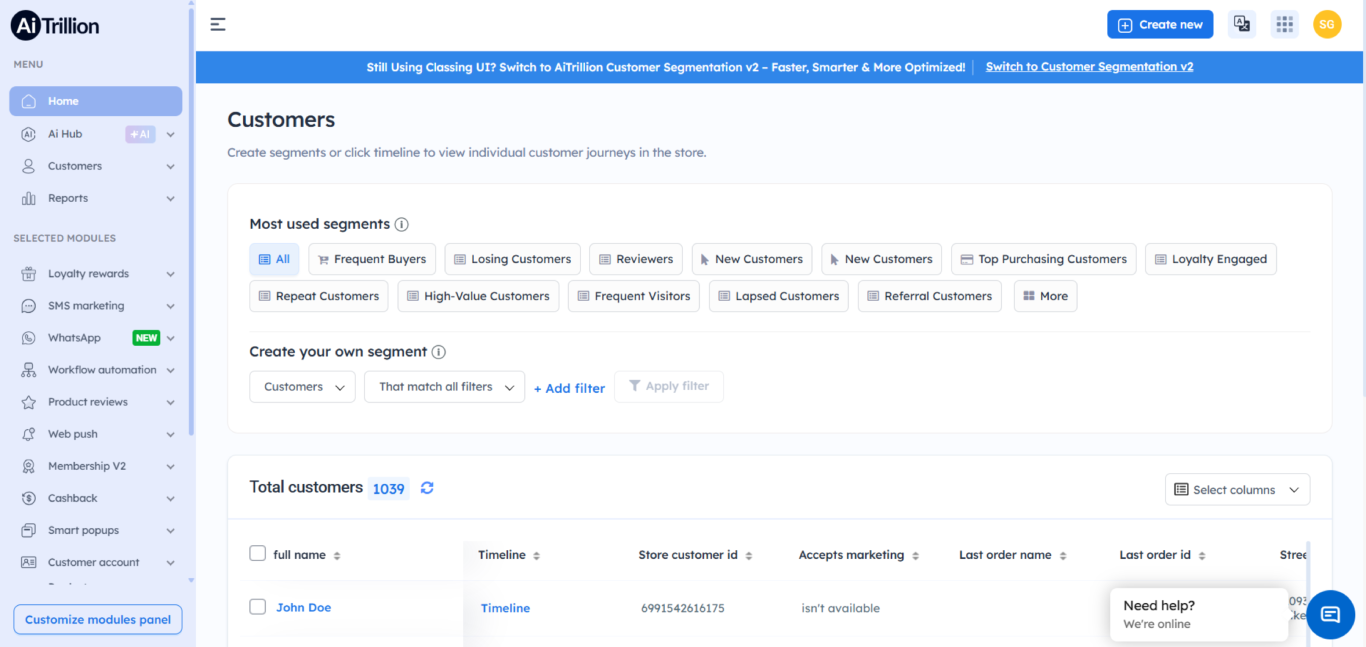Open the live chat bubble icon
The image size is (1366, 647).
pyautogui.click(x=1330, y=614)
